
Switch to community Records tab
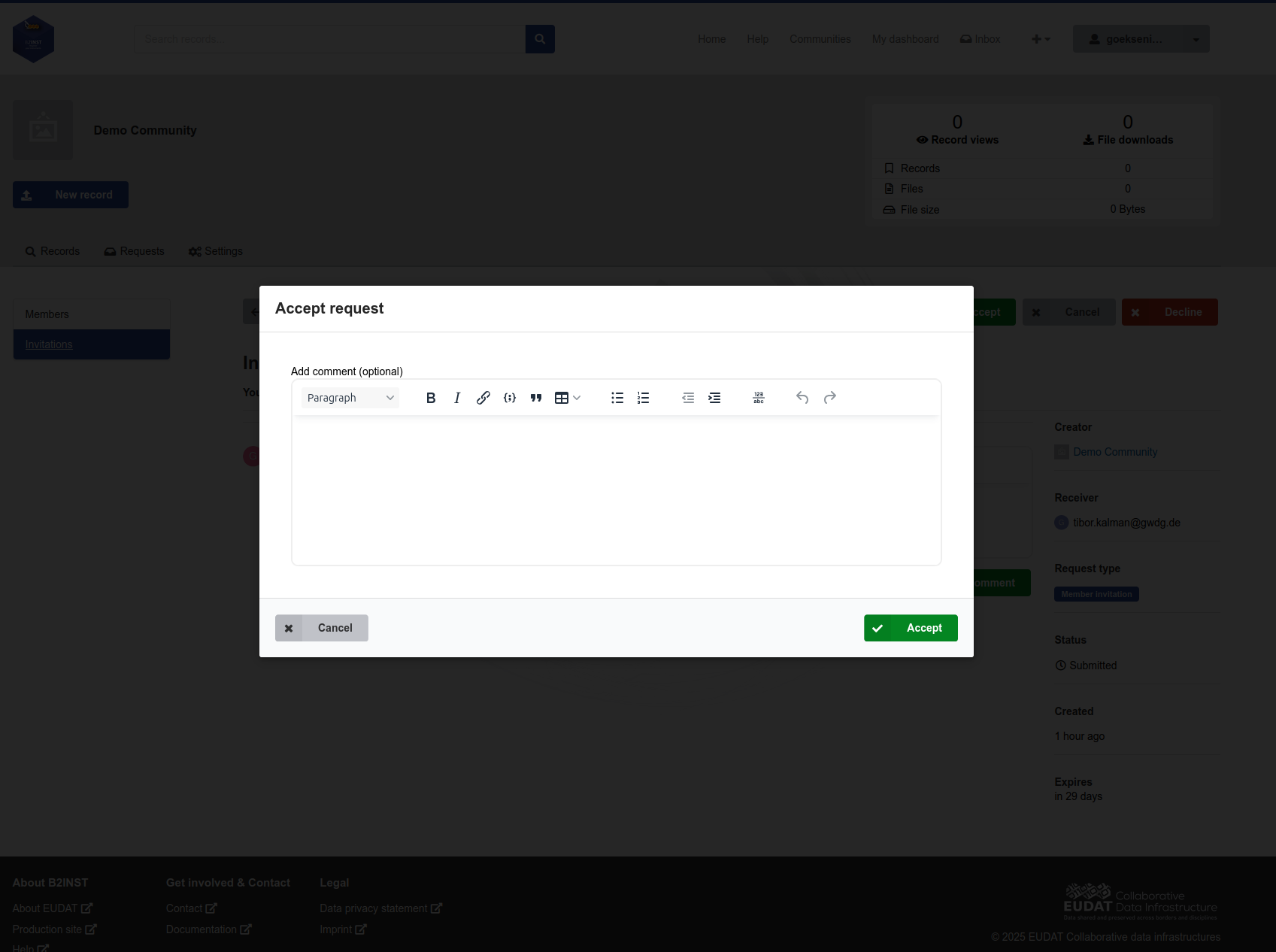53,251
